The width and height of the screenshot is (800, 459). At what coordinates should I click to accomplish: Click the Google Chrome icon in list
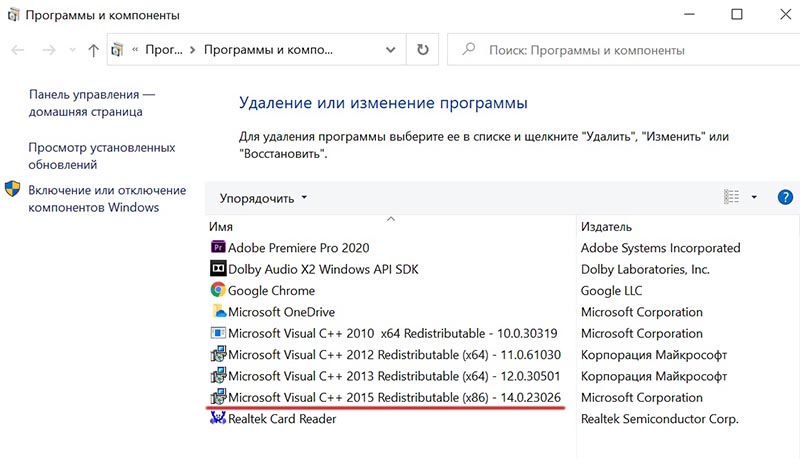(x=218, y=290)
